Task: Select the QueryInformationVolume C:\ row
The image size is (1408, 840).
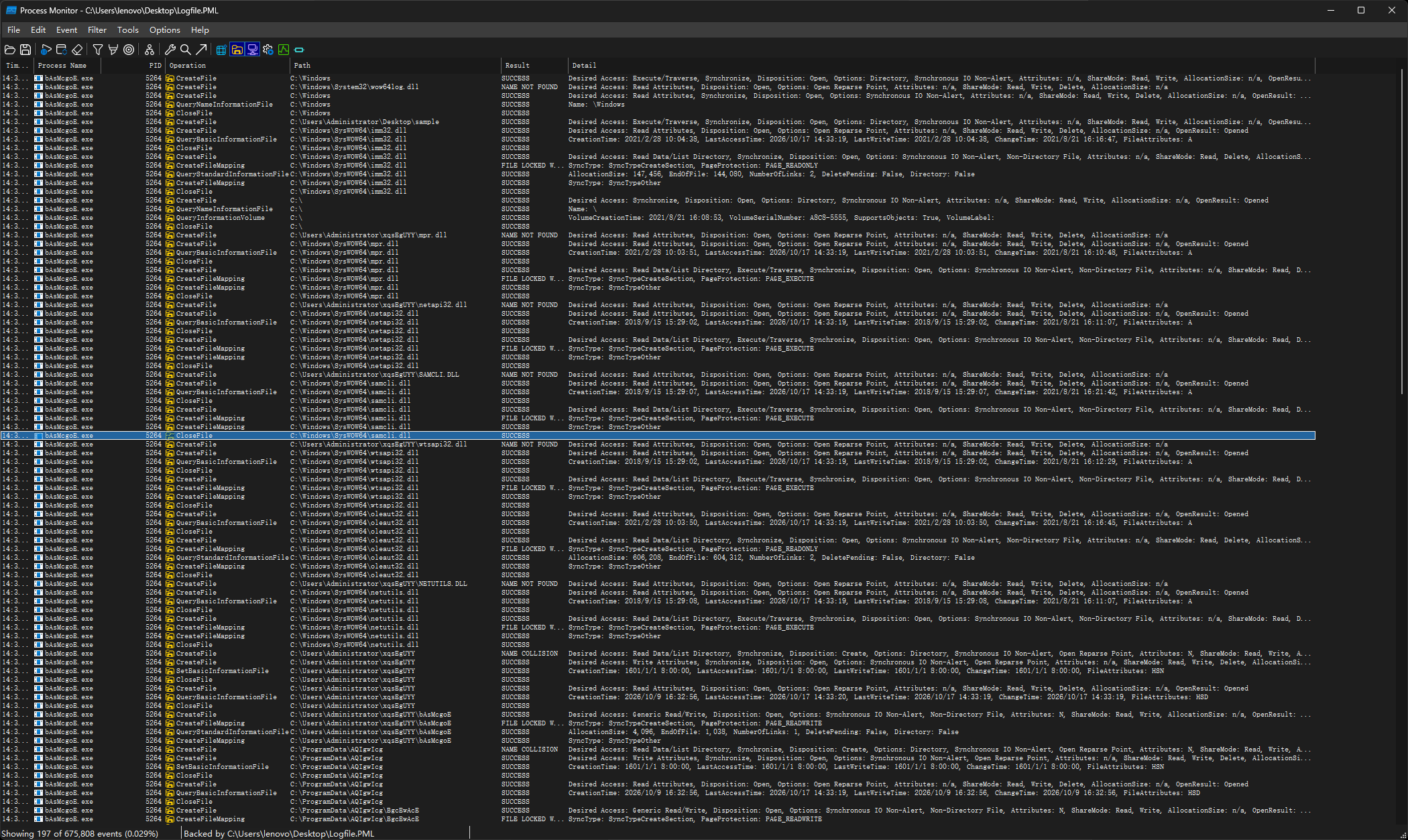Action: 658,218
